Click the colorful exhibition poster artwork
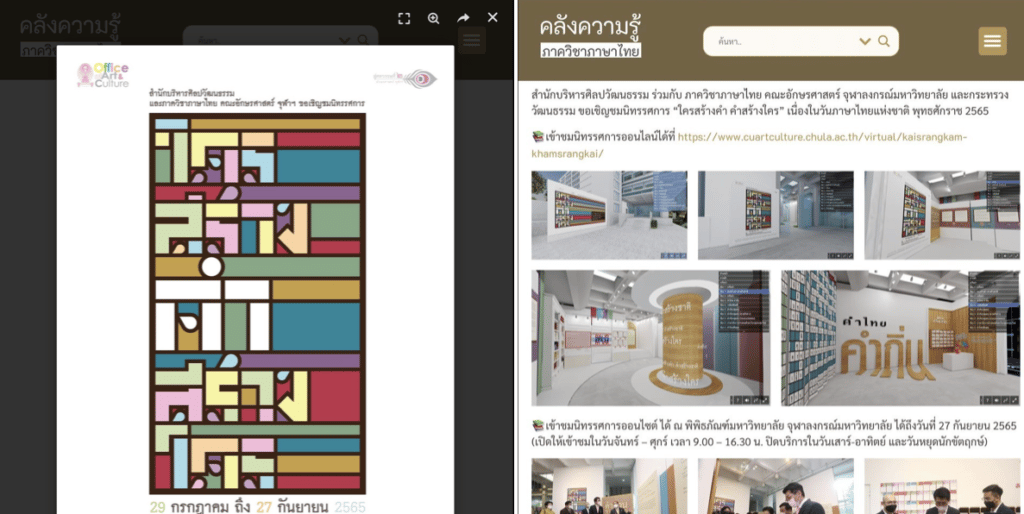This screenshot has width=1024, height=514. tap(257, 304)
